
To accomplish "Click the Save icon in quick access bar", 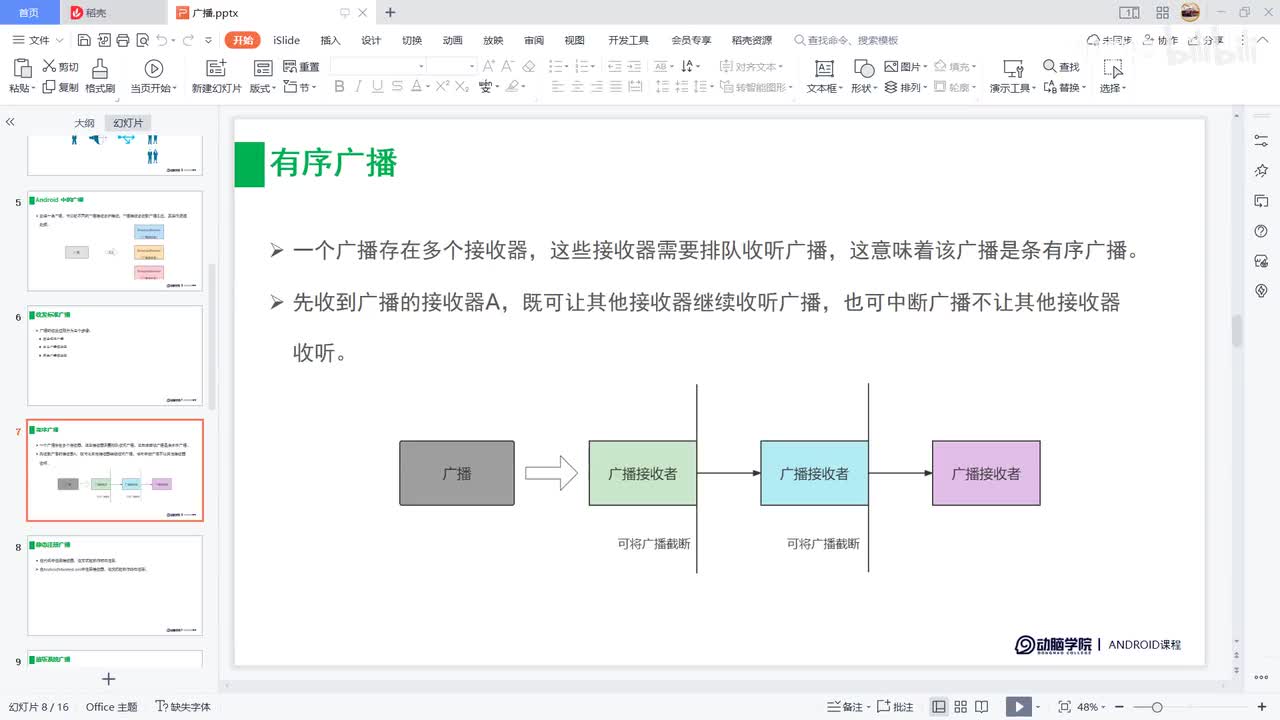I will (x=84, y=40).
